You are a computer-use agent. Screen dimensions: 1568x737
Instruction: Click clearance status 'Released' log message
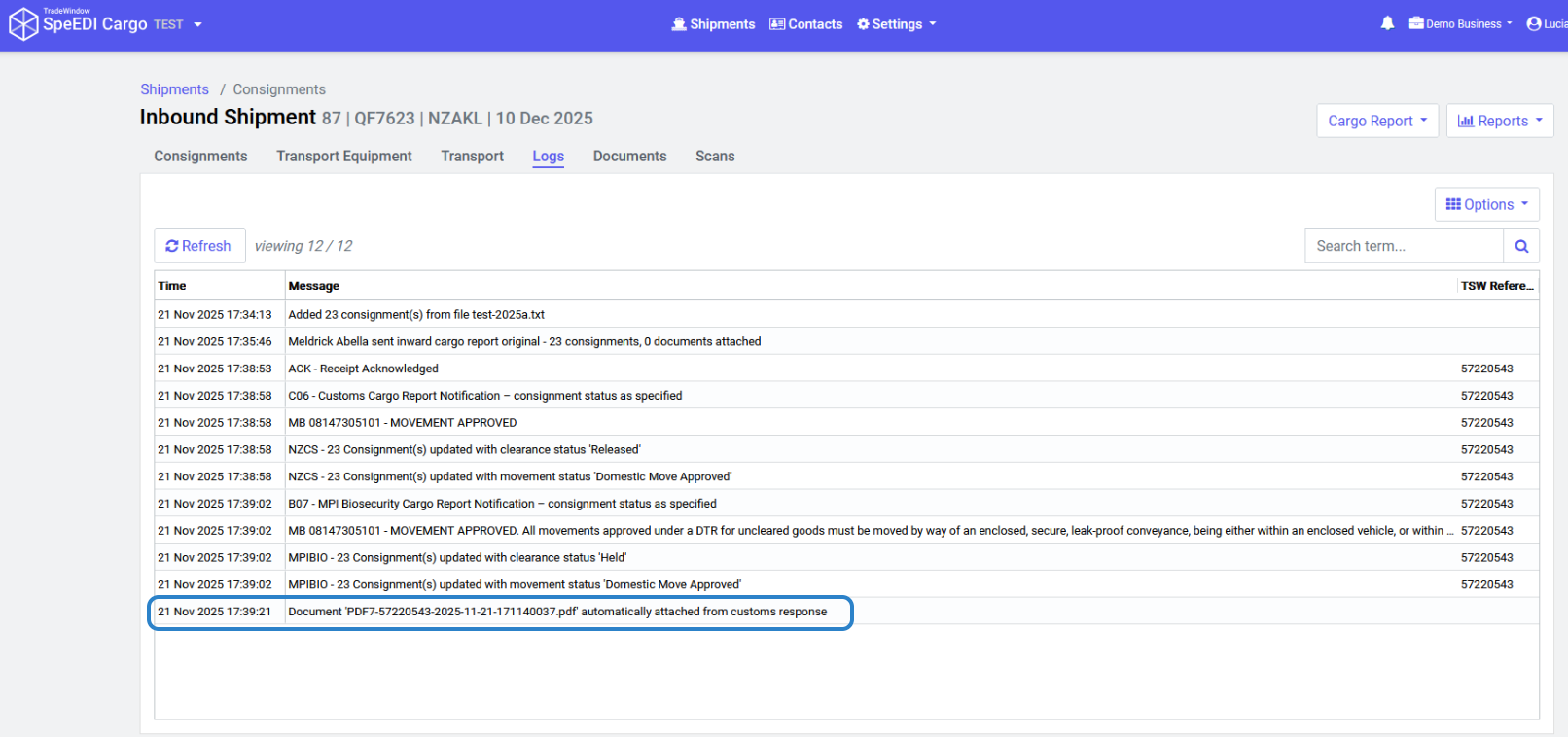(x=465, y=450)
